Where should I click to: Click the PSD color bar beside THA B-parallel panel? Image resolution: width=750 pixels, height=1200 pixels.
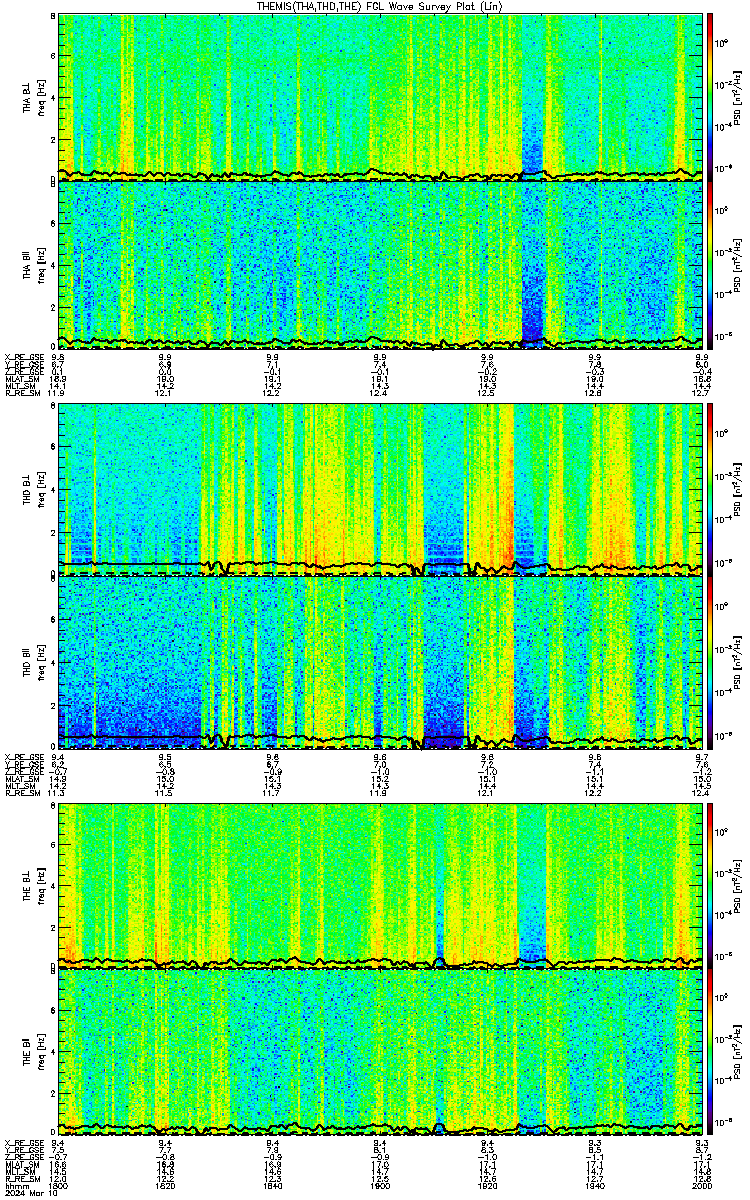point(710,264)
